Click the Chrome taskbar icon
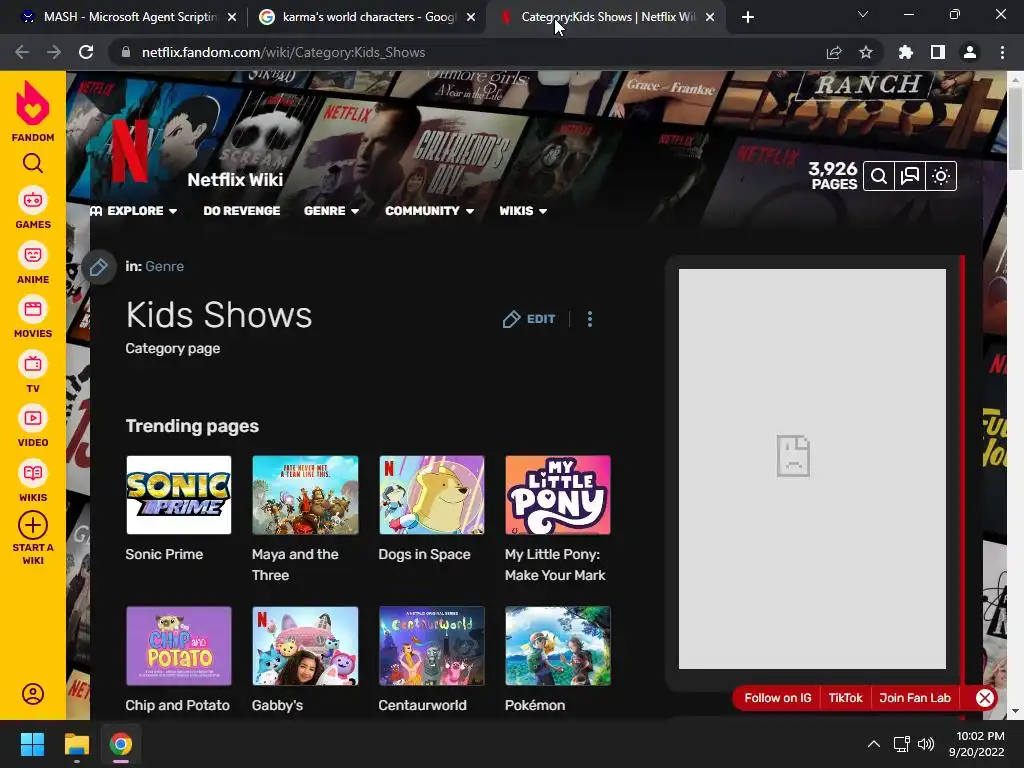 [x=120, y=744]
